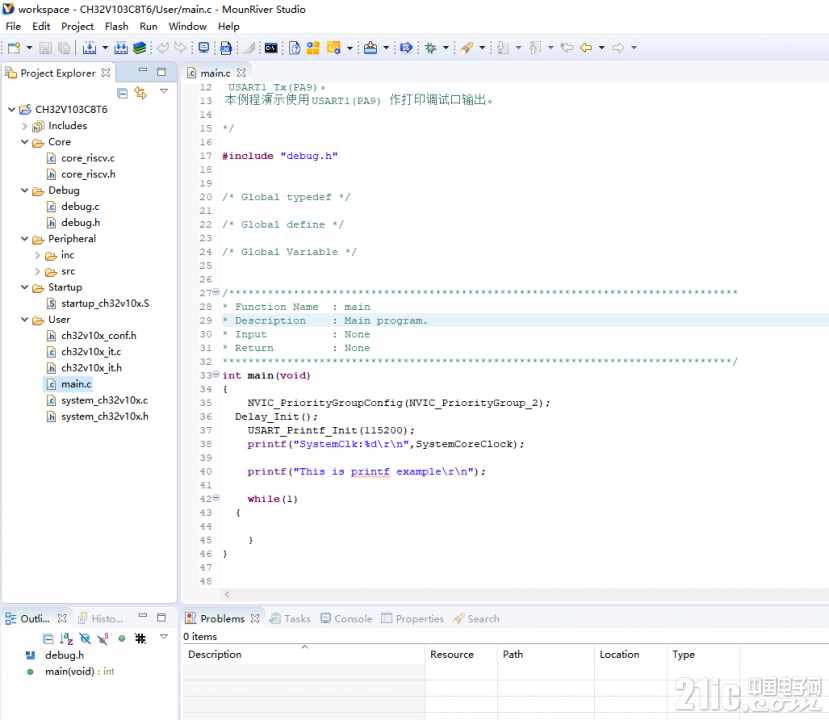
Task: Click the Collapse All icon in Project Explorer
Action: click(x=122, y=94)
